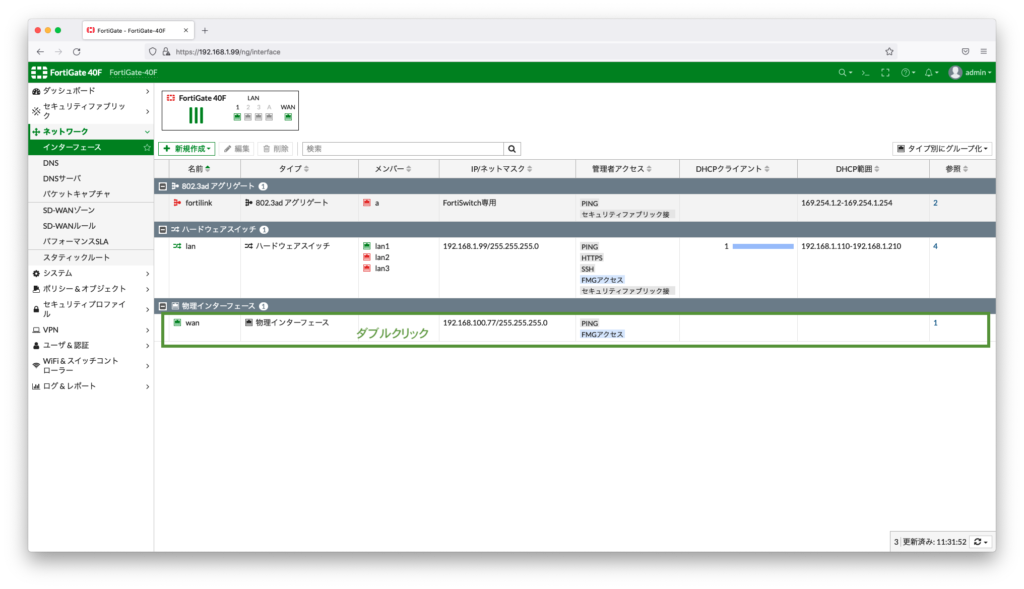Screen dimensions: 1024x589
Task: Click the lan DHCP client usage bar
Action: (x=763, y=246)
